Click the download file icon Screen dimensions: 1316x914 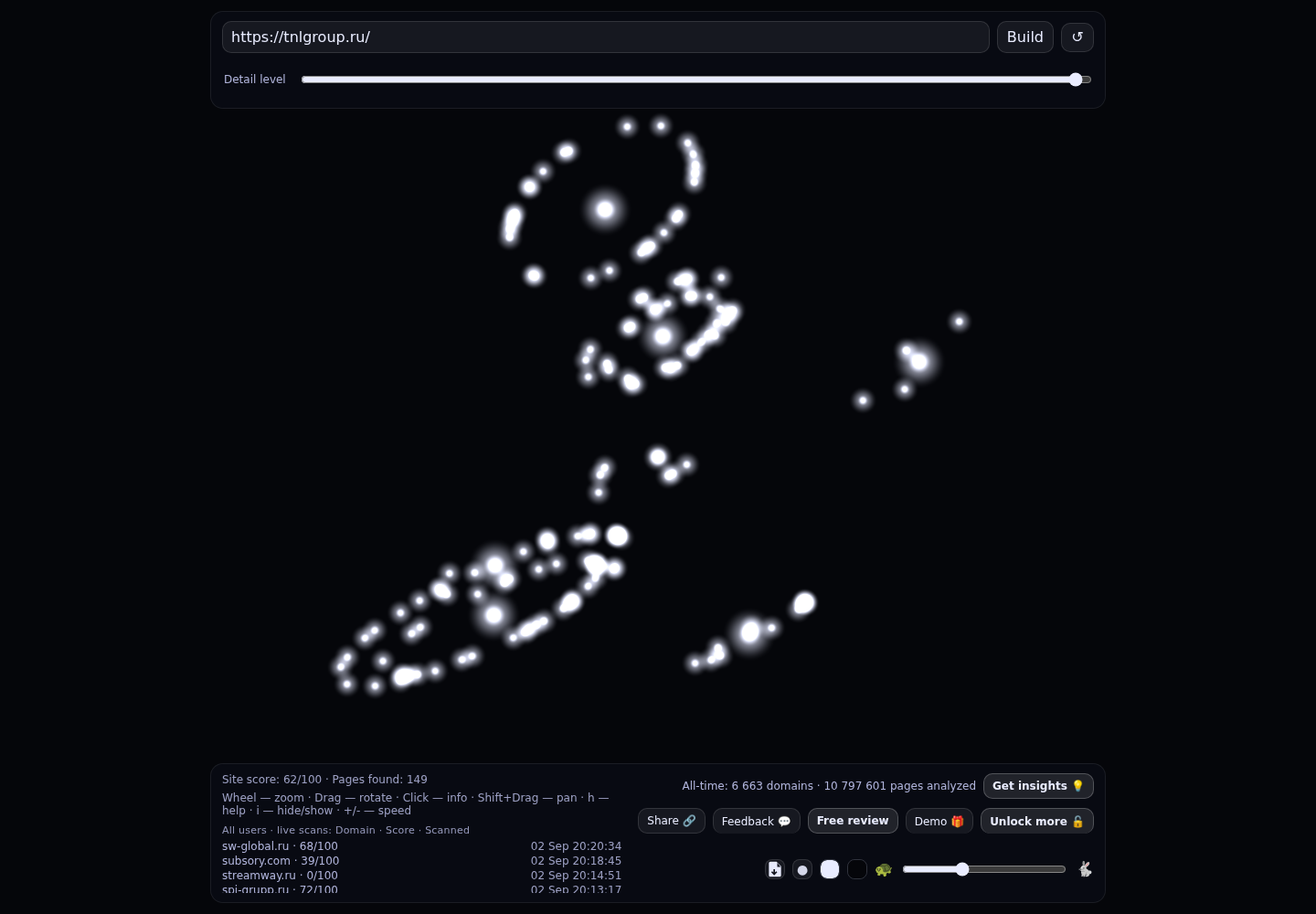(x=775, y=869)
